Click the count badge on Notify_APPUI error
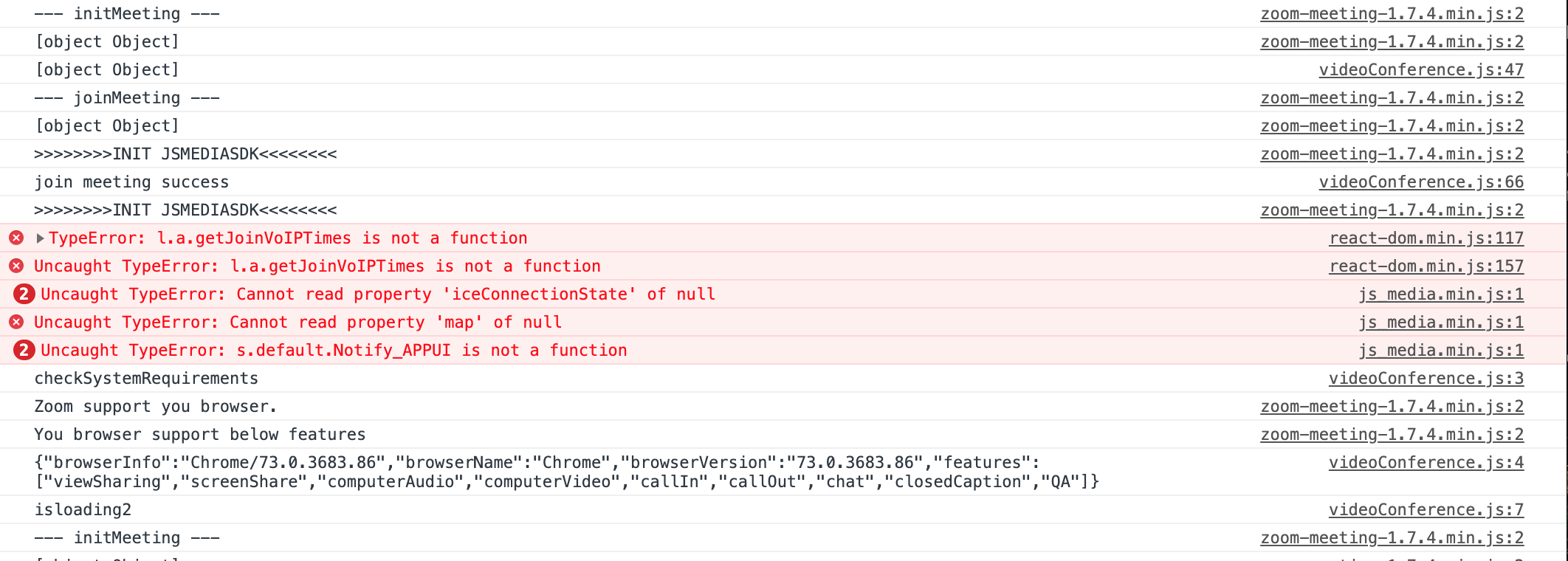 coord(24,350)
